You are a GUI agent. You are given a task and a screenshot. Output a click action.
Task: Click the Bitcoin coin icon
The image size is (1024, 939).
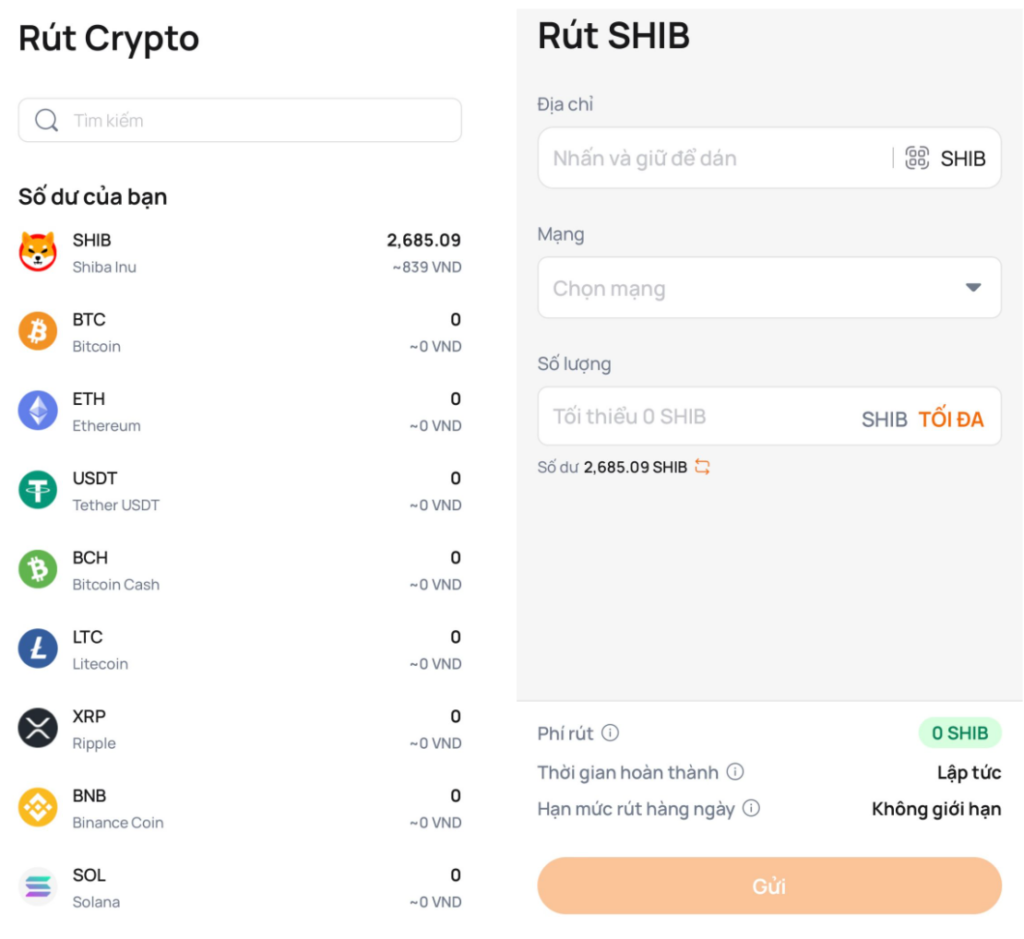[38, 331]
